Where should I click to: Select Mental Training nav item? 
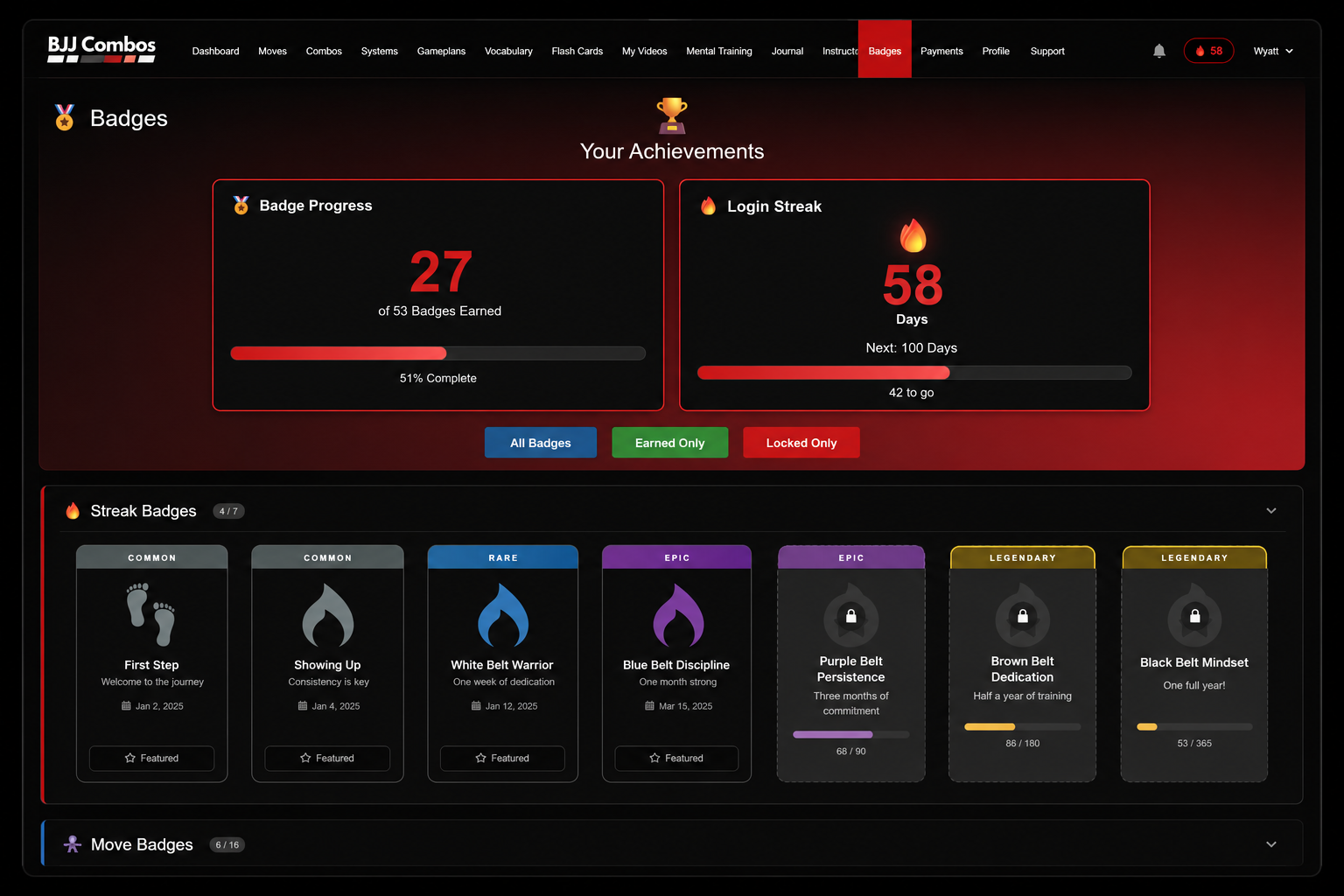(718, 51)
